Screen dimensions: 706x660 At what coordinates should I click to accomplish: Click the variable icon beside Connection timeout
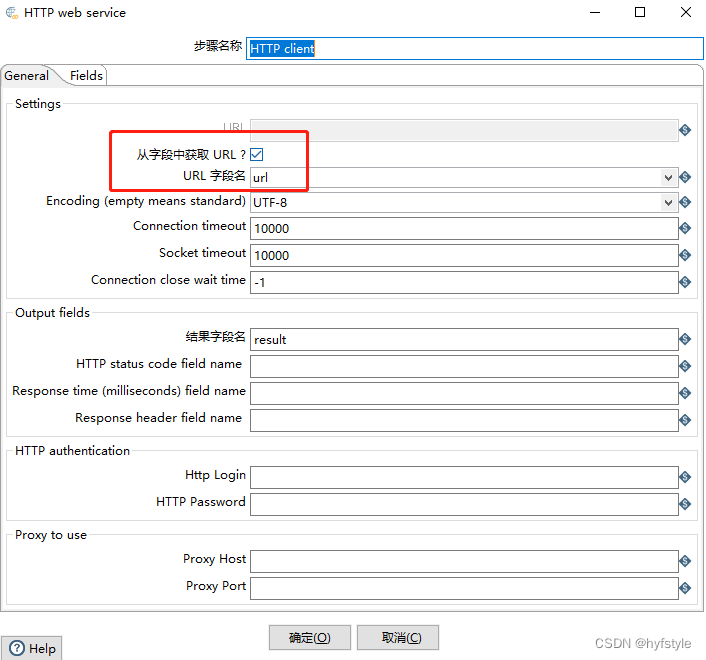[x=685, y=228]
